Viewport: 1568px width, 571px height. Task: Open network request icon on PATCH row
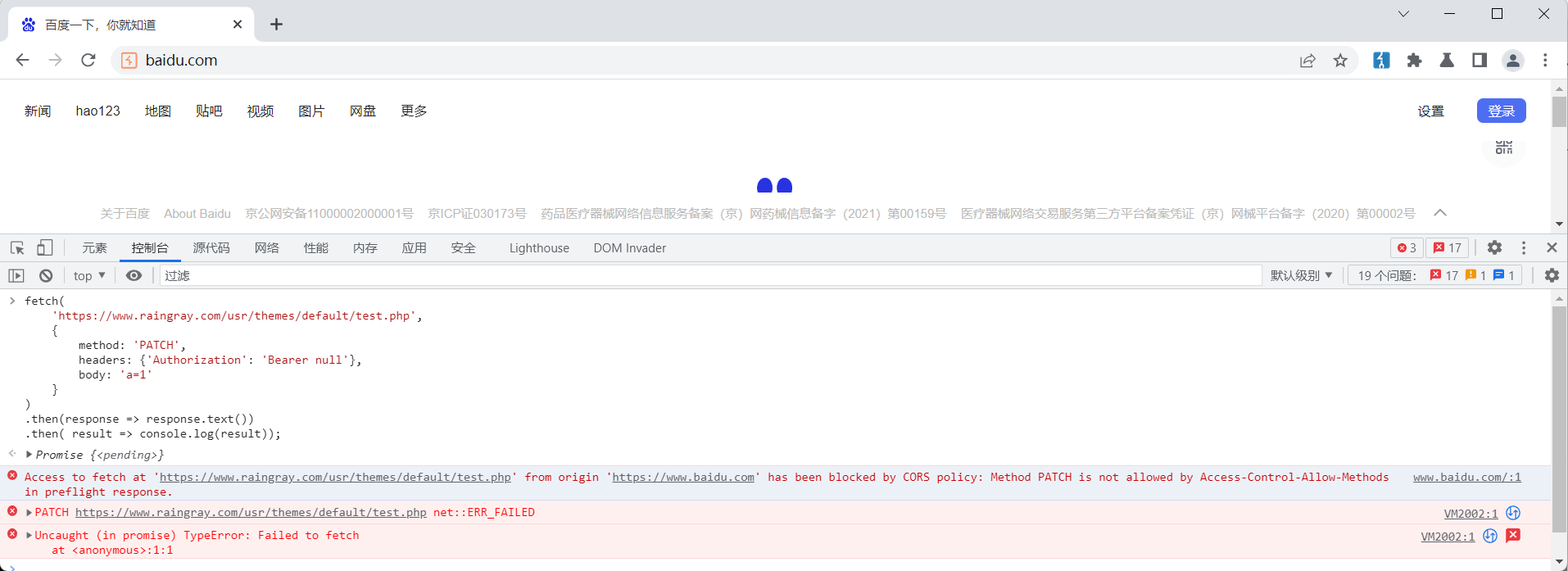pyautogui.click(x=1513, y=513)
